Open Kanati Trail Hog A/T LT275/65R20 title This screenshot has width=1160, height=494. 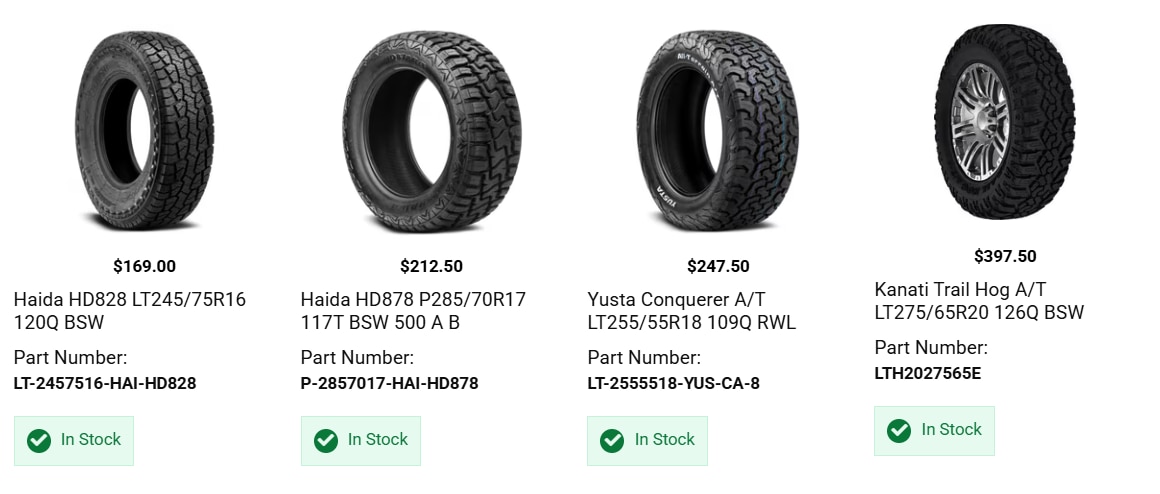coord(979,301)
